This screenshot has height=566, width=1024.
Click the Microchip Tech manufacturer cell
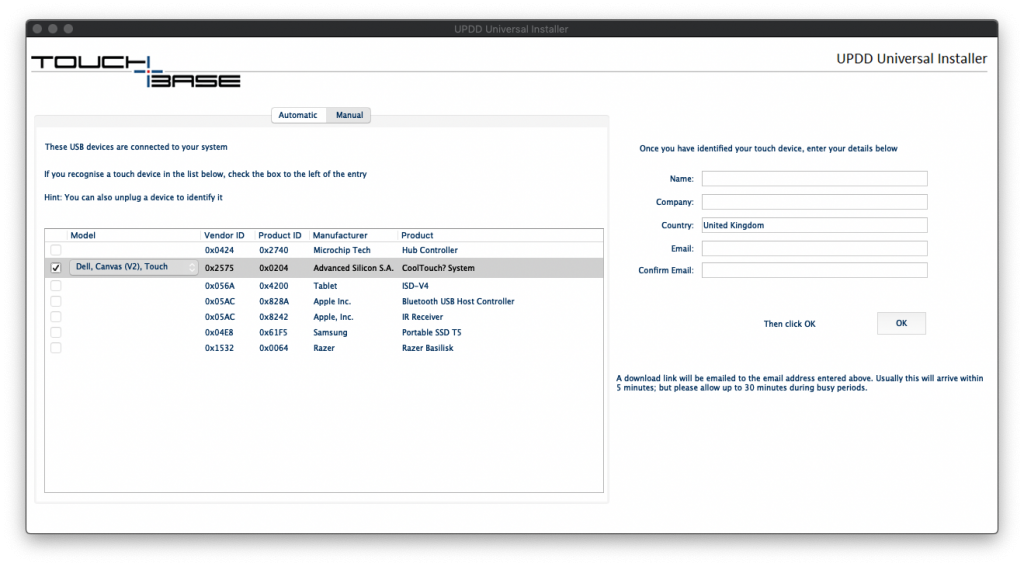coord(342,250)
